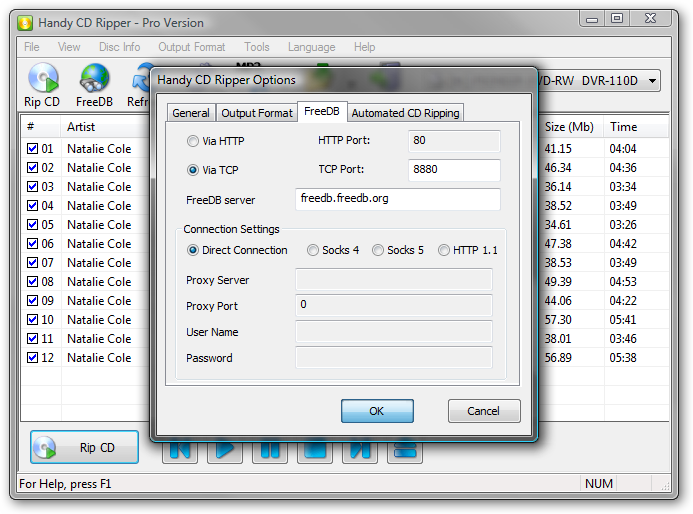This screenshot has width=693, height=514.
Task: Switch to Automated CD Ripping tab
Action: (x=405, y=113)
